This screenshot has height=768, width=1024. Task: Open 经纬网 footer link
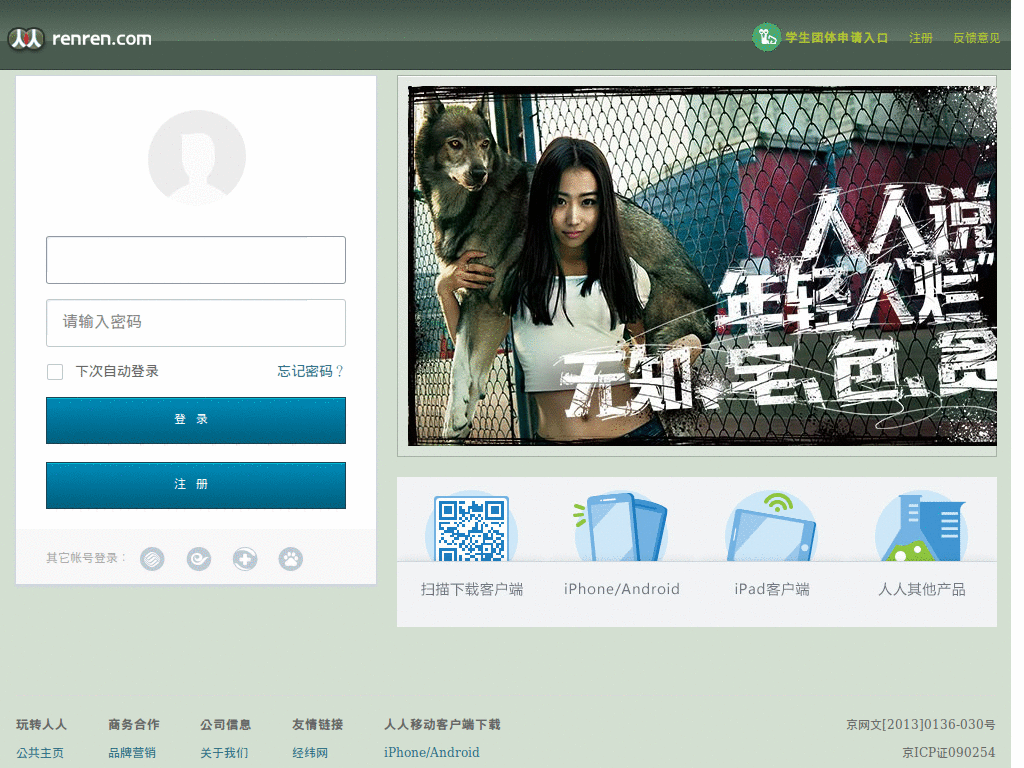click(310, 753)
